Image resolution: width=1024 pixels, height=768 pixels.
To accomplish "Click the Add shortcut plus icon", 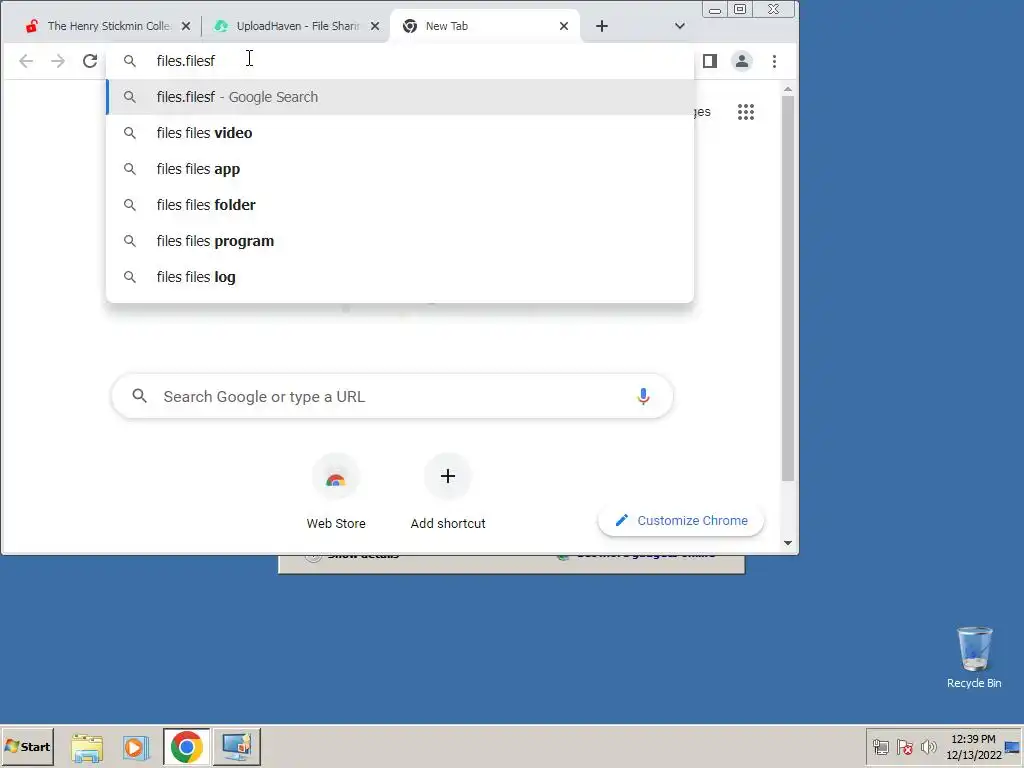I will coord(447,476).
